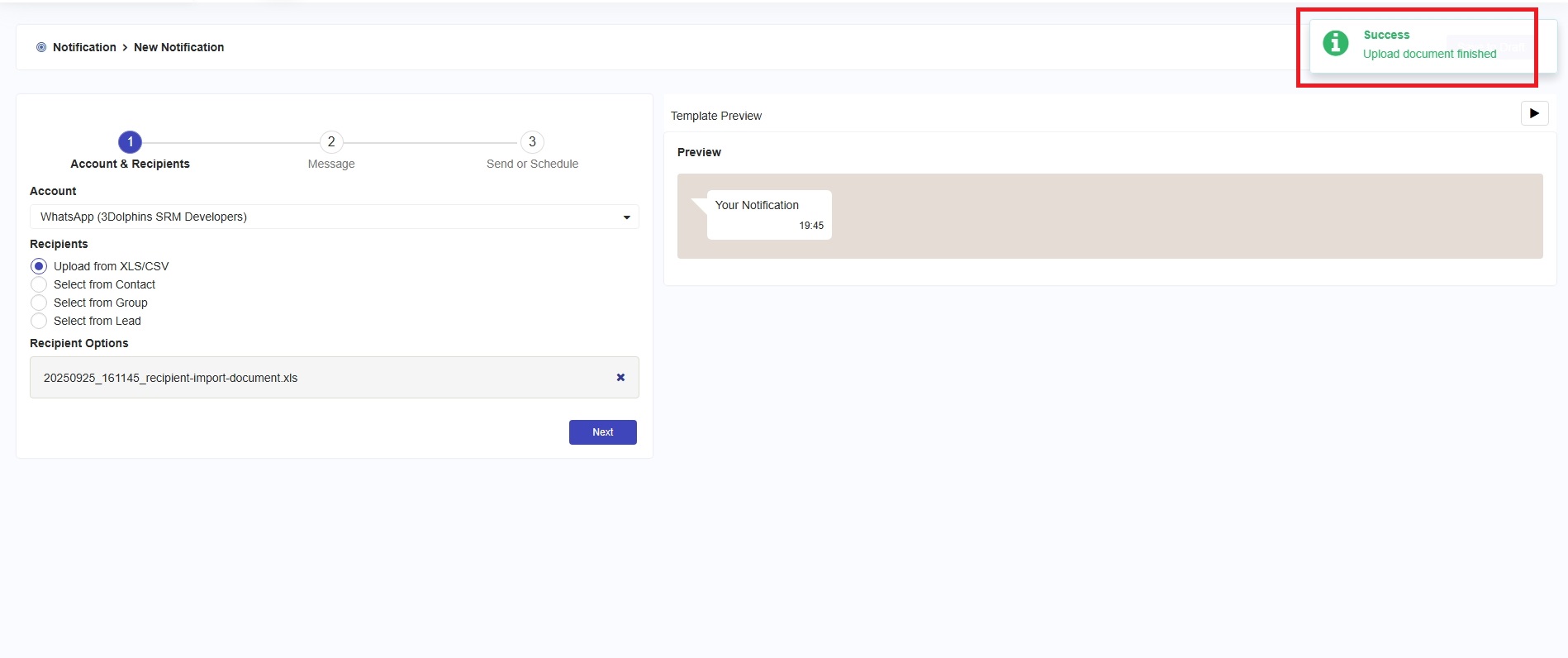Click the Send or Schedule step label

point(532,164)
